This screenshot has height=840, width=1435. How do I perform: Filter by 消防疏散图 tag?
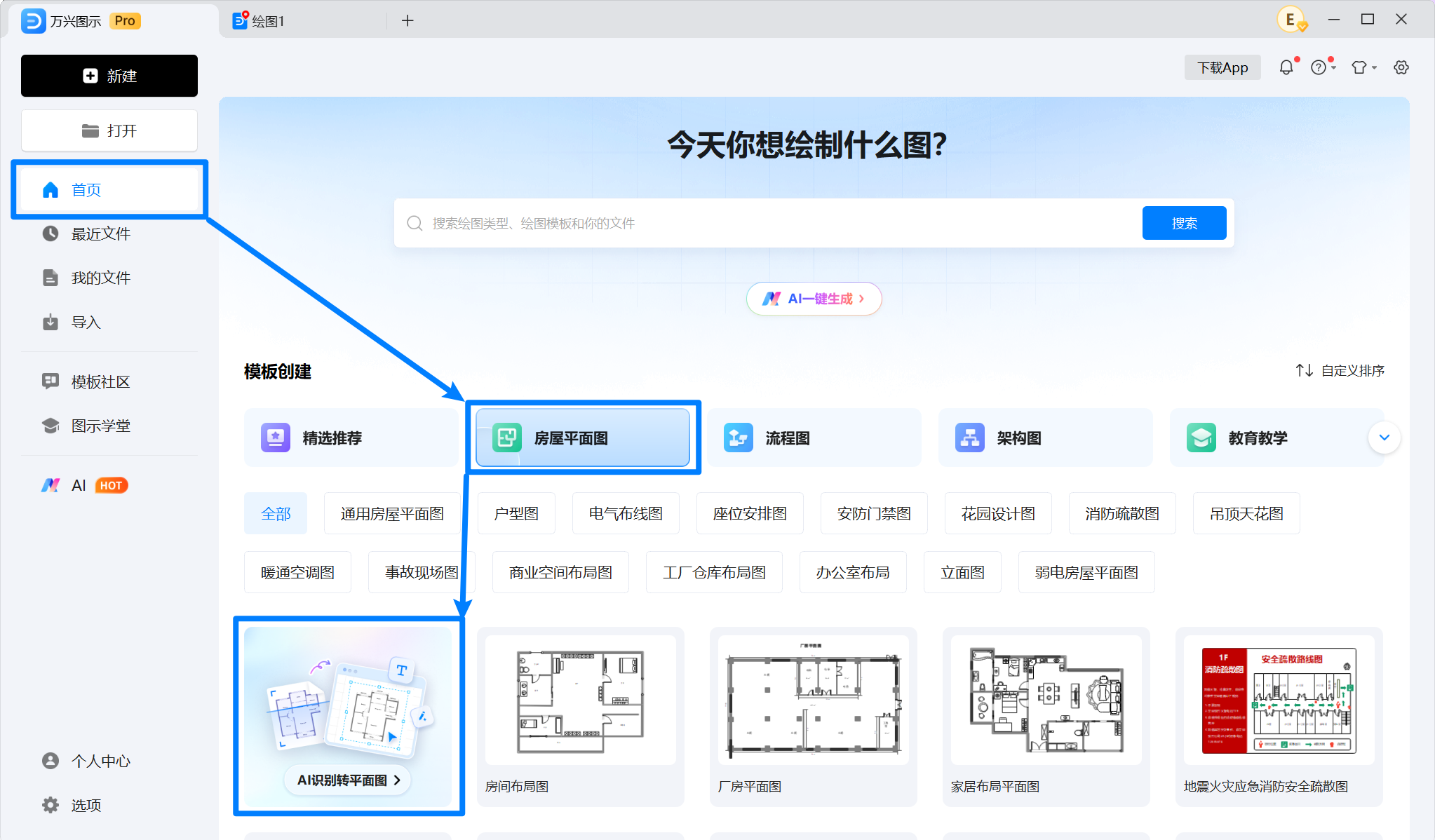(1122, 513)
